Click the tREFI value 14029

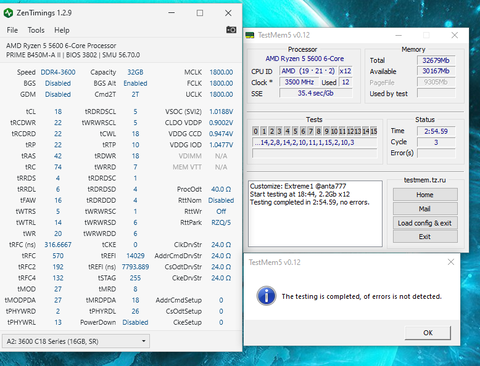[x=135, y=256]
